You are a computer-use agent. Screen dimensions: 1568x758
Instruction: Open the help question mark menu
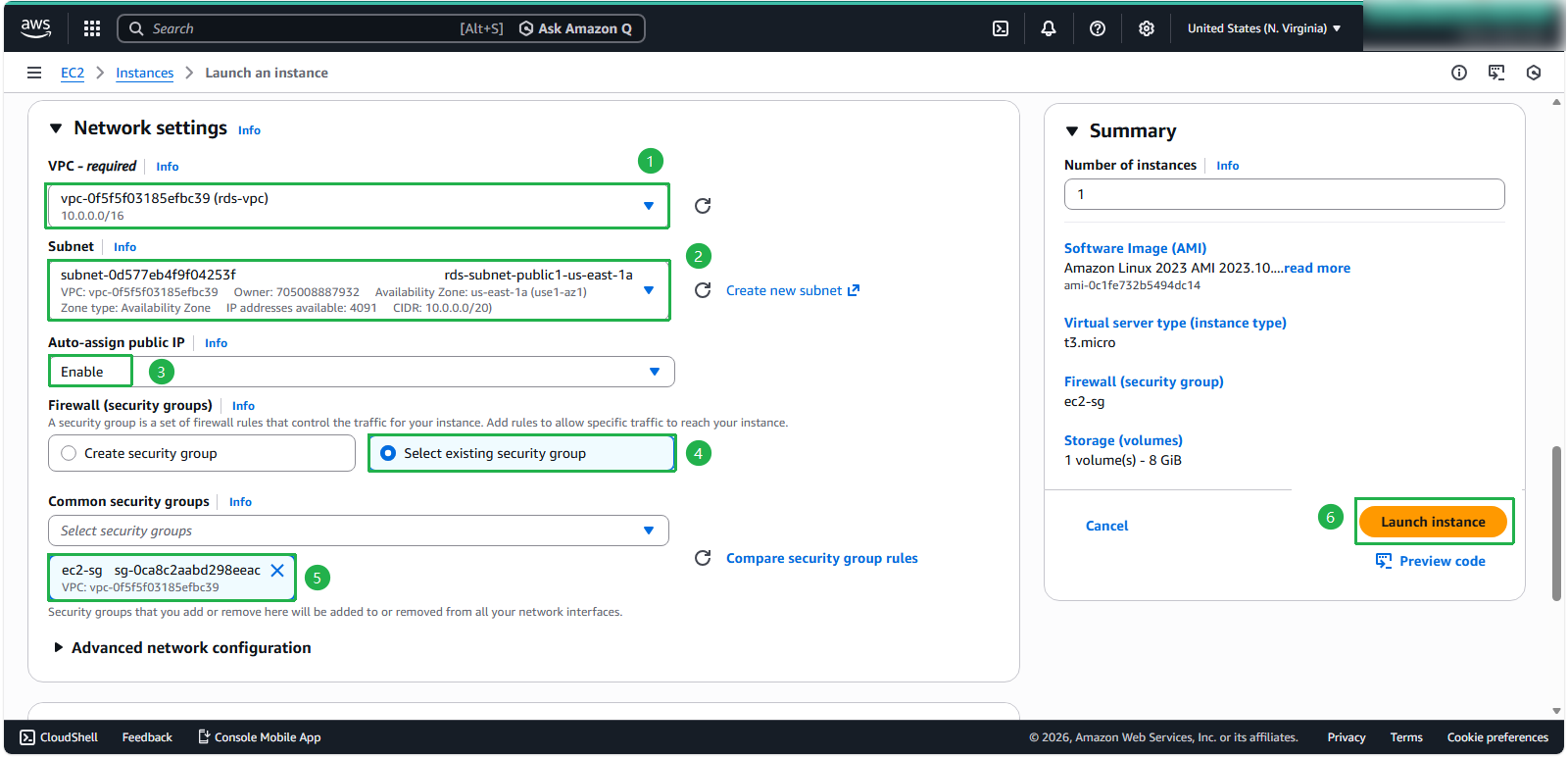pos(1098,28)
